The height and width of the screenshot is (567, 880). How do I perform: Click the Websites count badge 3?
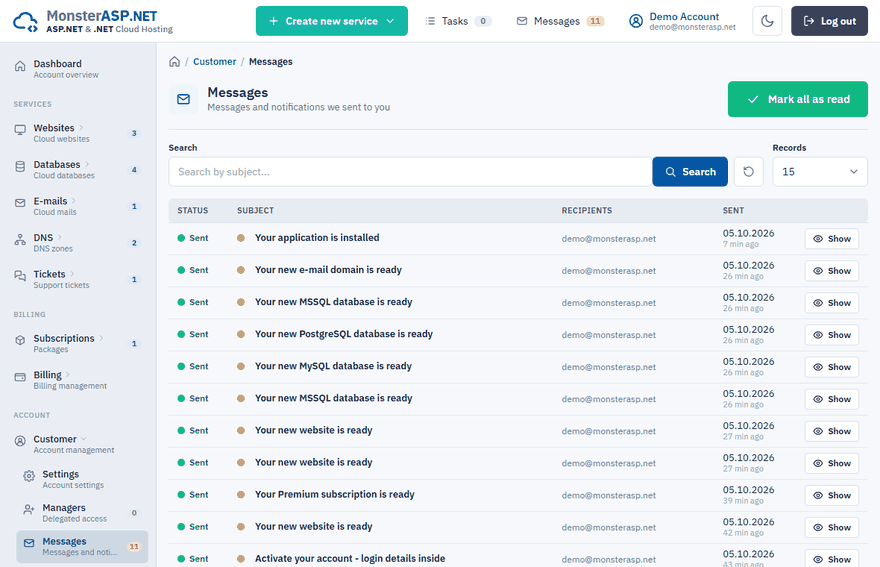click(134, 134)
